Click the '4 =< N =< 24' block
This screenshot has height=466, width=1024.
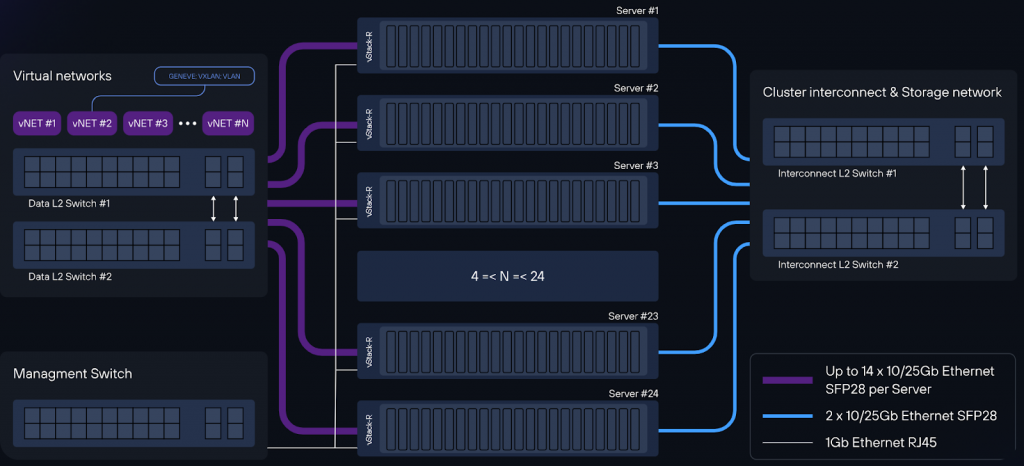pos(508,276)
